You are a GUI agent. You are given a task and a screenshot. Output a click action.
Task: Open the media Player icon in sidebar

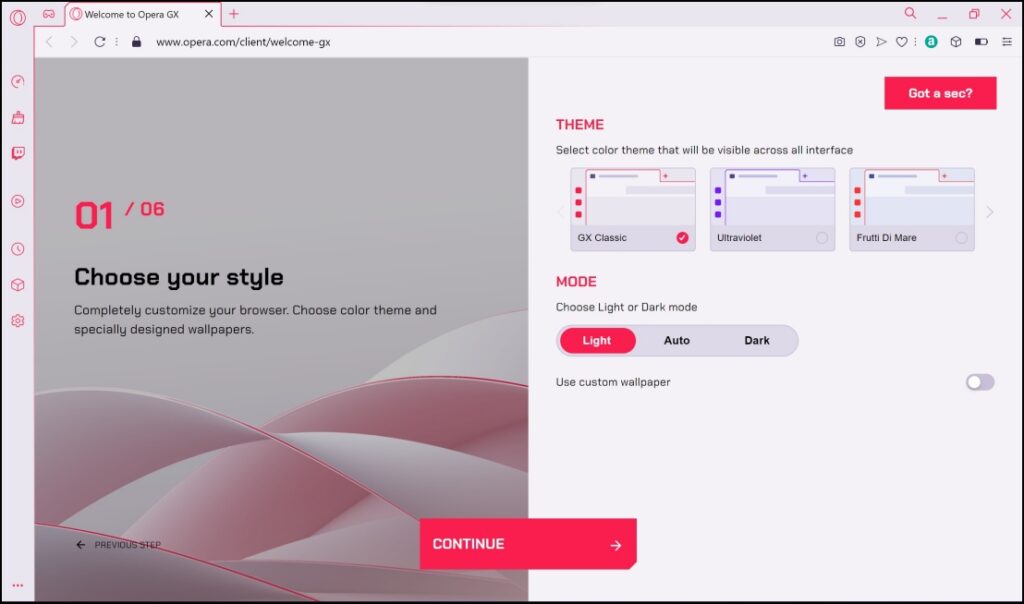[18, 201]
